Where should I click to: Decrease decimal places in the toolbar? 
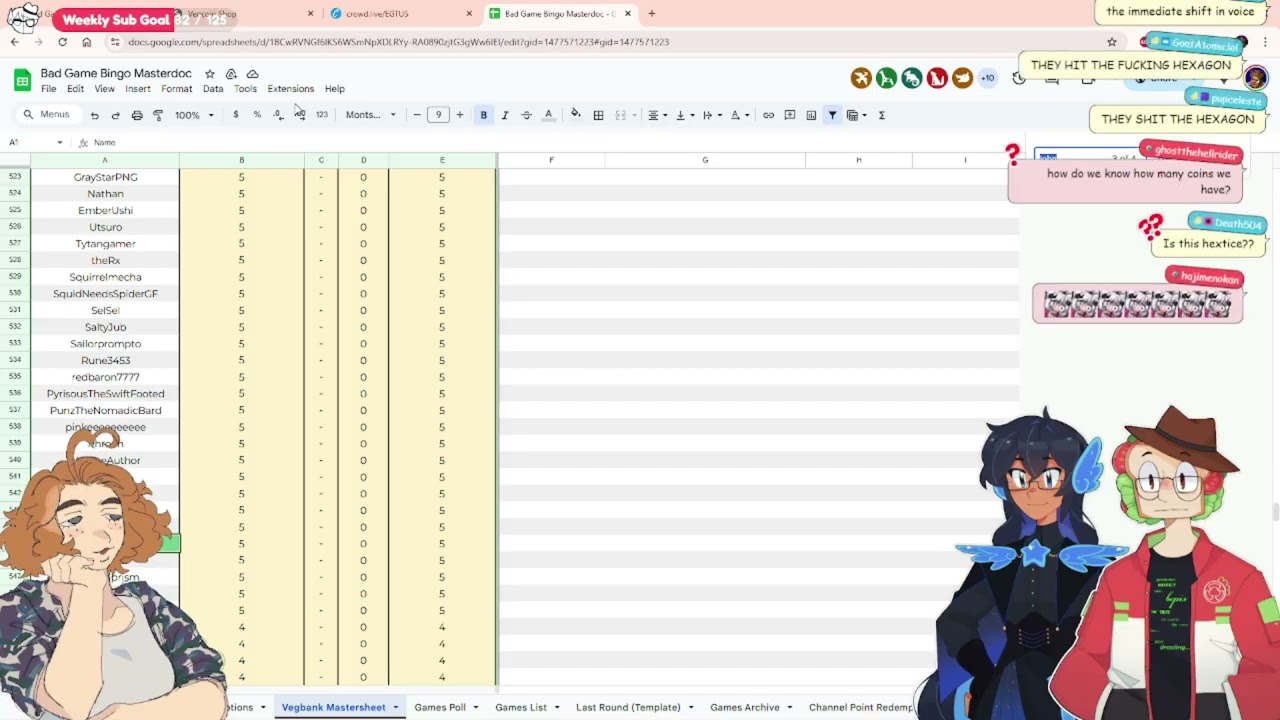(x=278, y=115)
